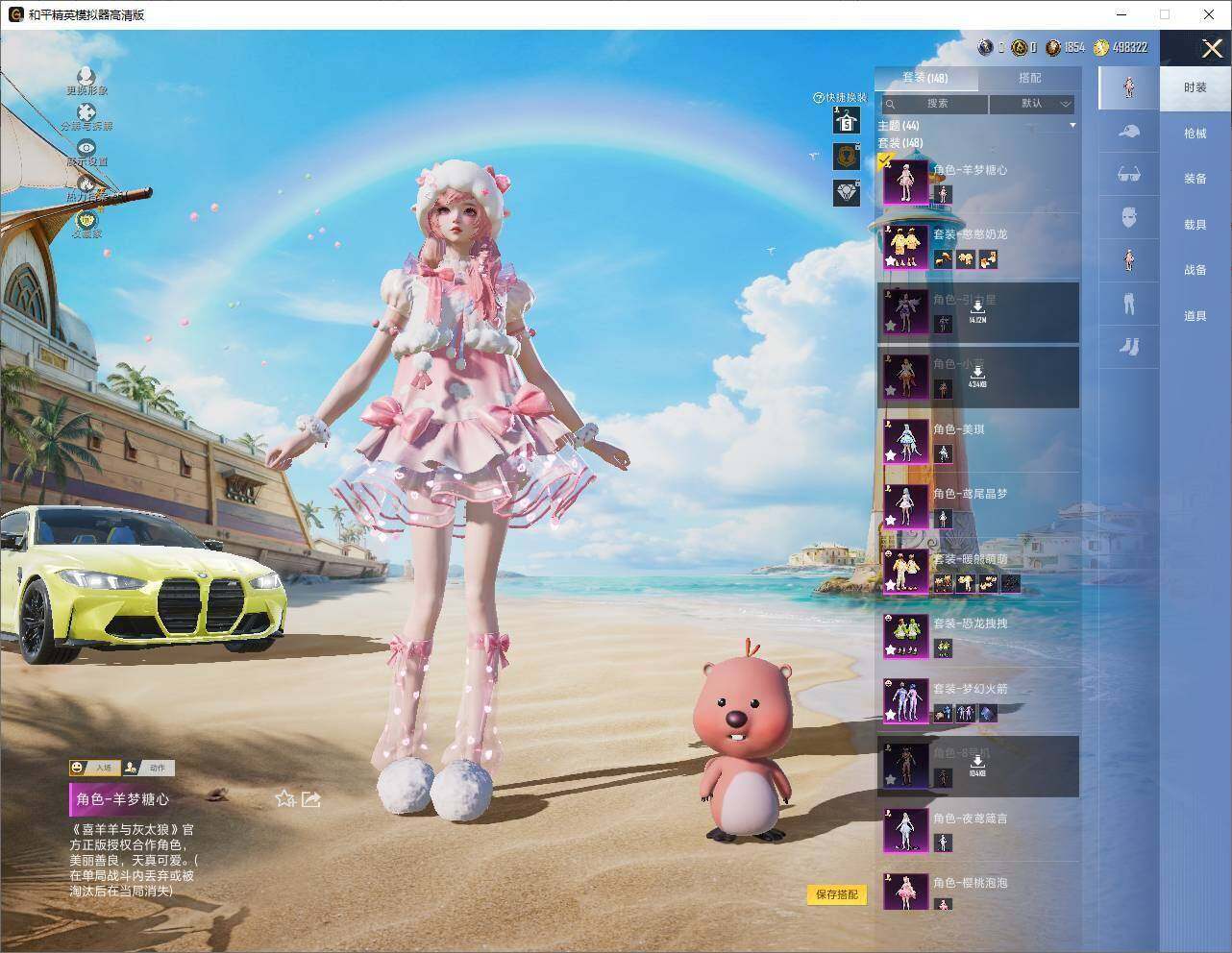
Task: Select the glasses category icon
Action: [1129, 174]
